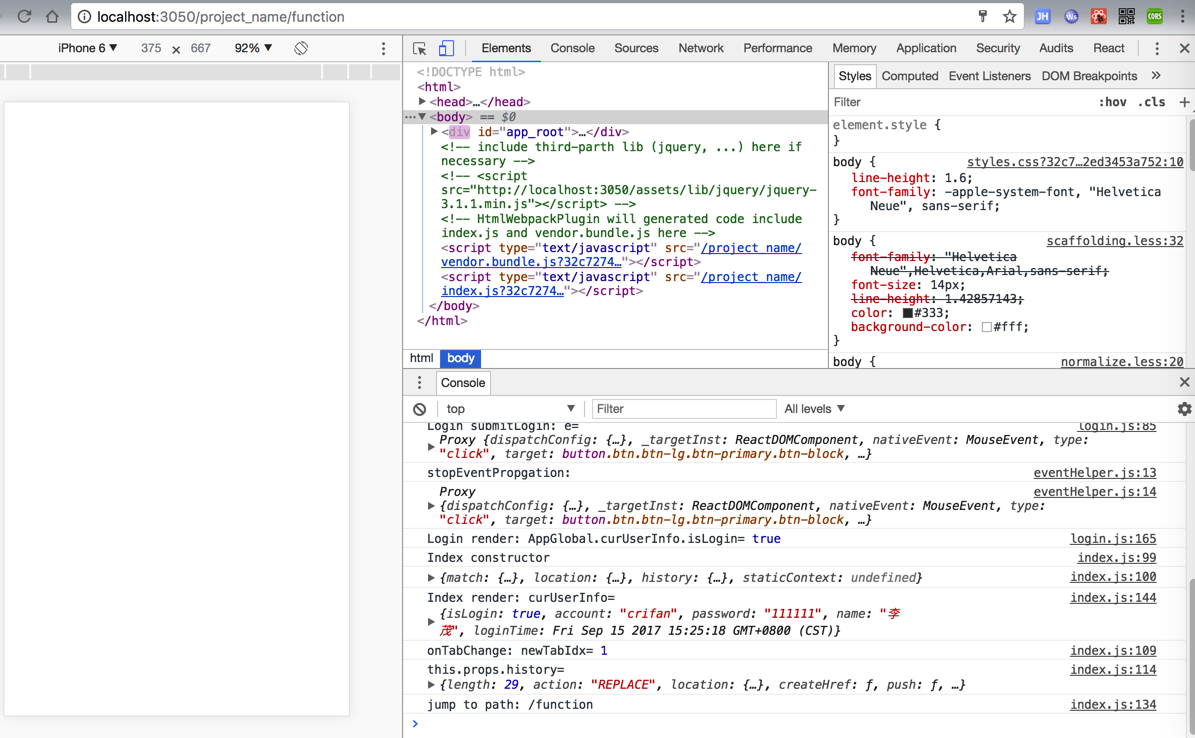Click the rotate screen orientation icon
The image size is (1195, 738).
(301, 48)
